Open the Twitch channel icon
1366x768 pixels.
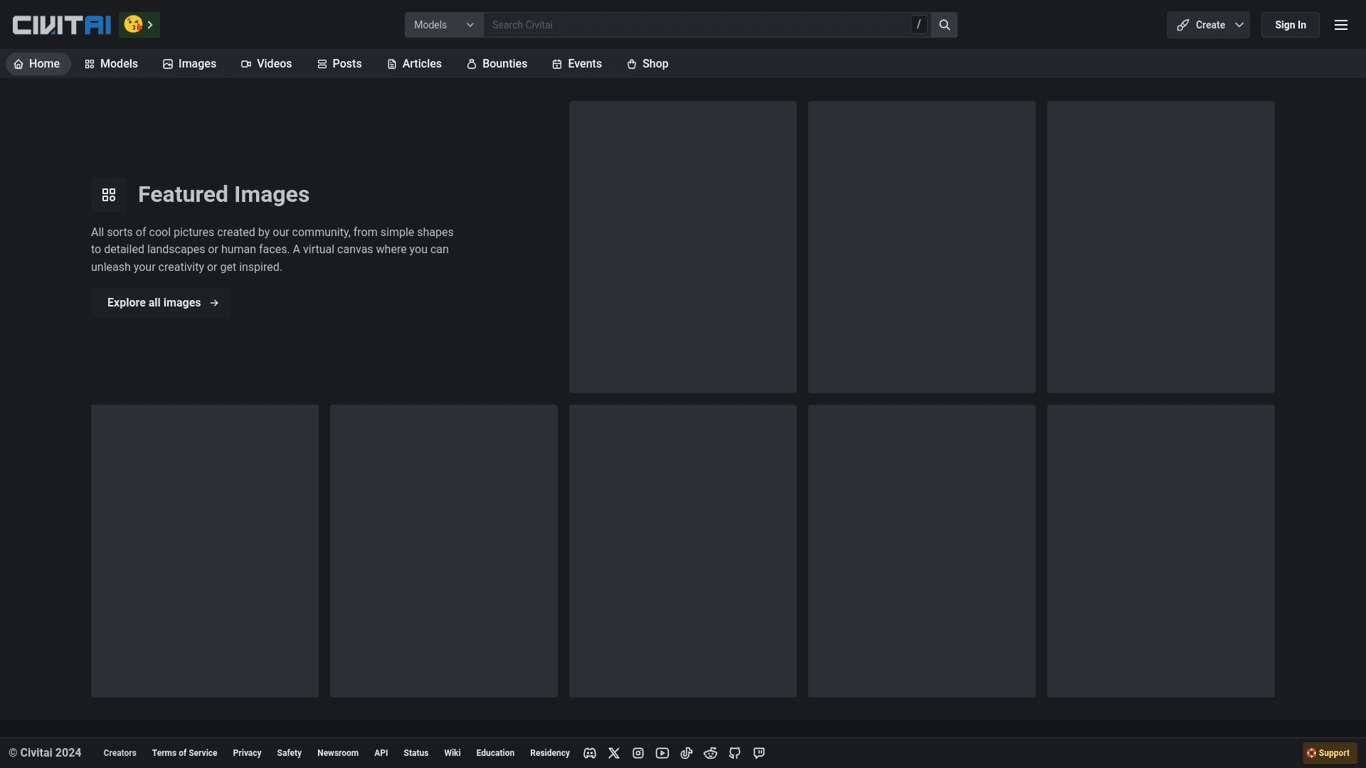click(x=759, y=753)
